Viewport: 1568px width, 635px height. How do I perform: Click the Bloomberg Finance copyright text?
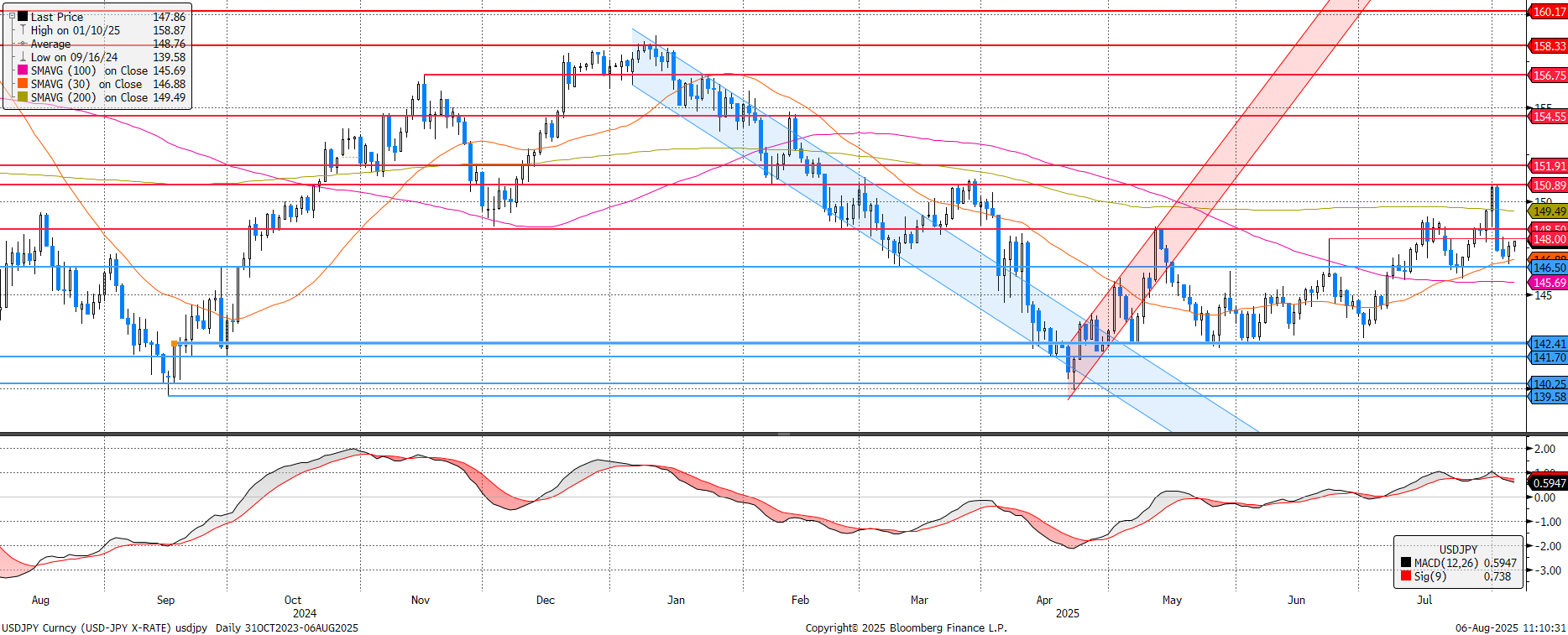click(x=906, y=628)
